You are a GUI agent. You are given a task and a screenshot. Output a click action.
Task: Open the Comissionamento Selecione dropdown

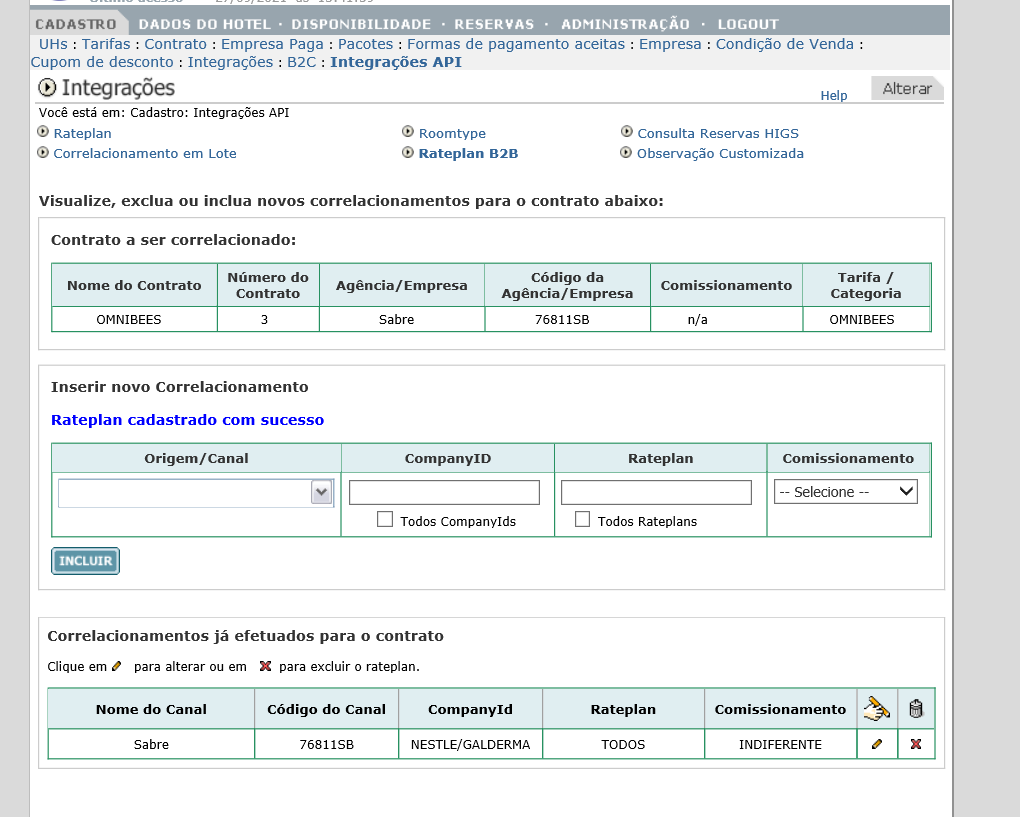point(846,492)
